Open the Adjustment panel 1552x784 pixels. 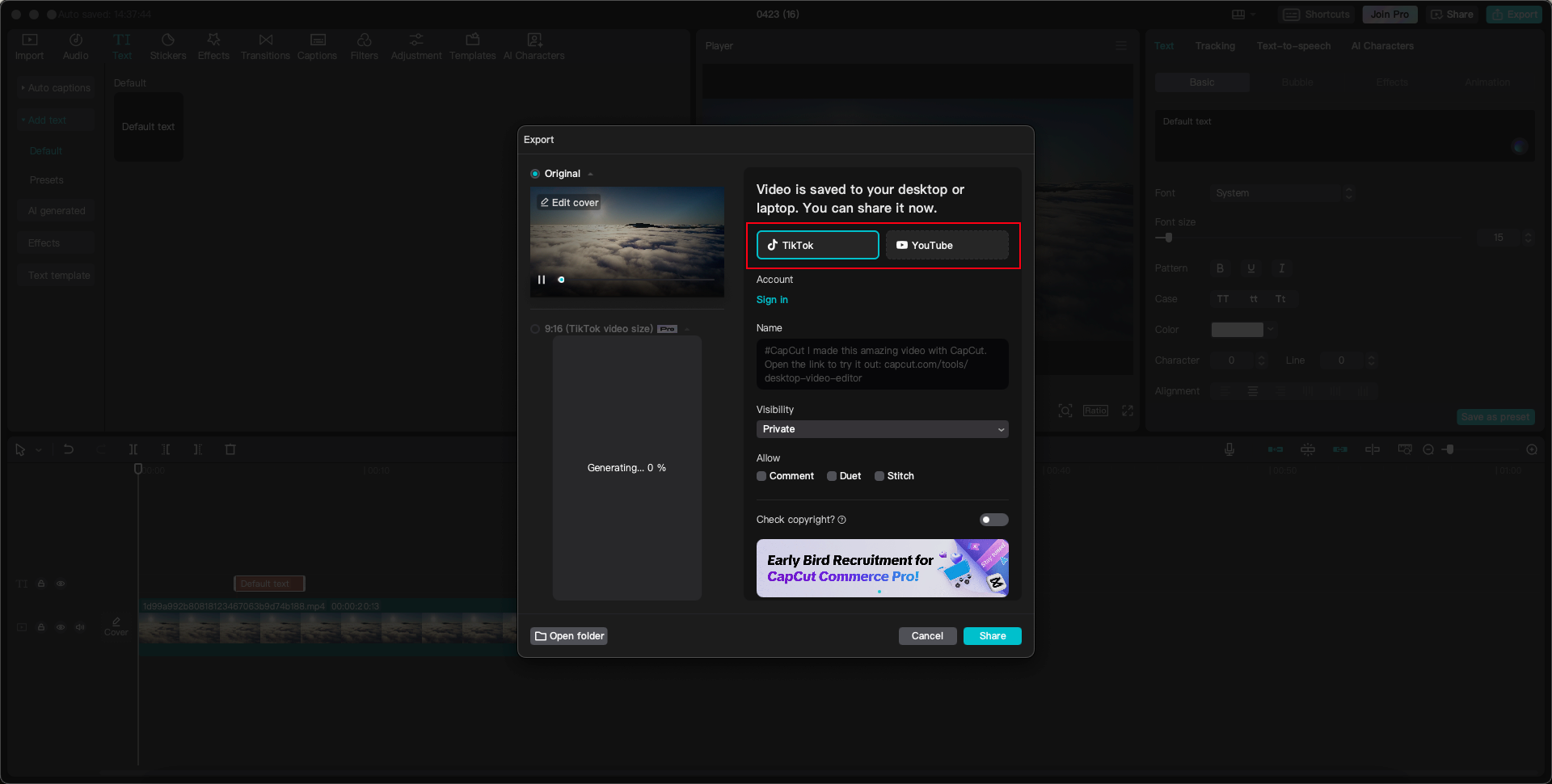pos(416,46)
